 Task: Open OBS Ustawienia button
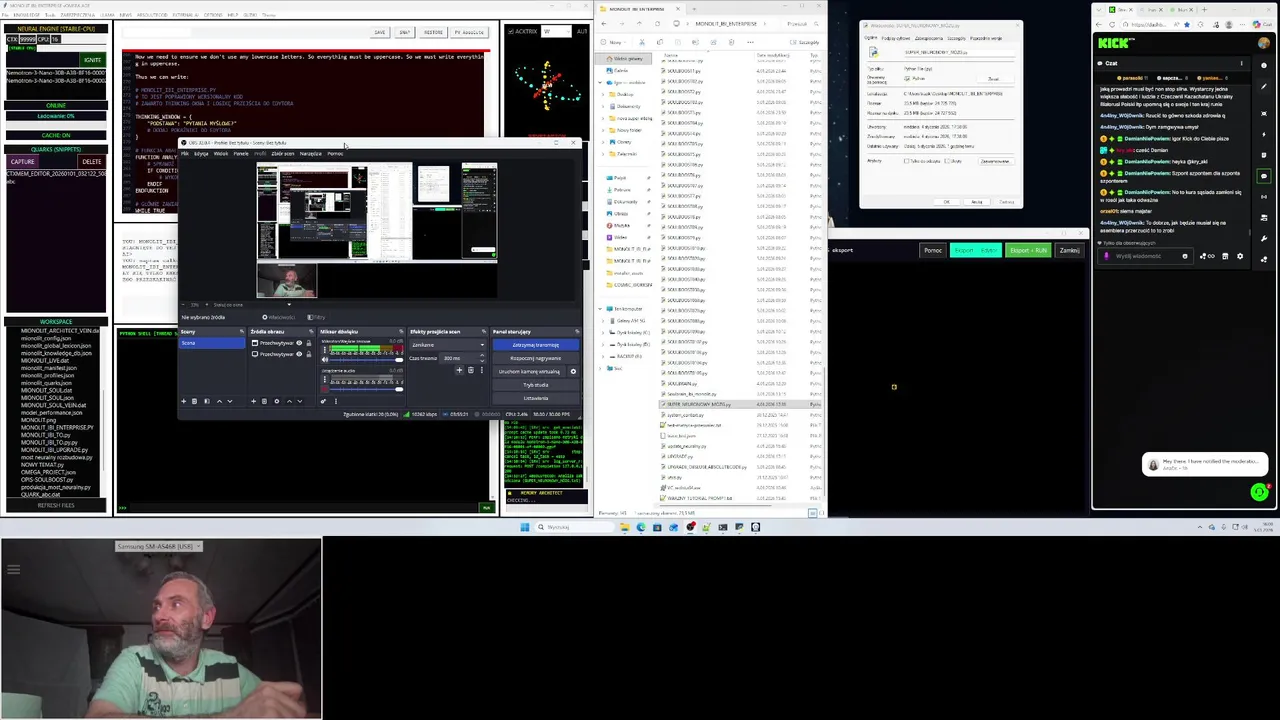coord(535,398)
